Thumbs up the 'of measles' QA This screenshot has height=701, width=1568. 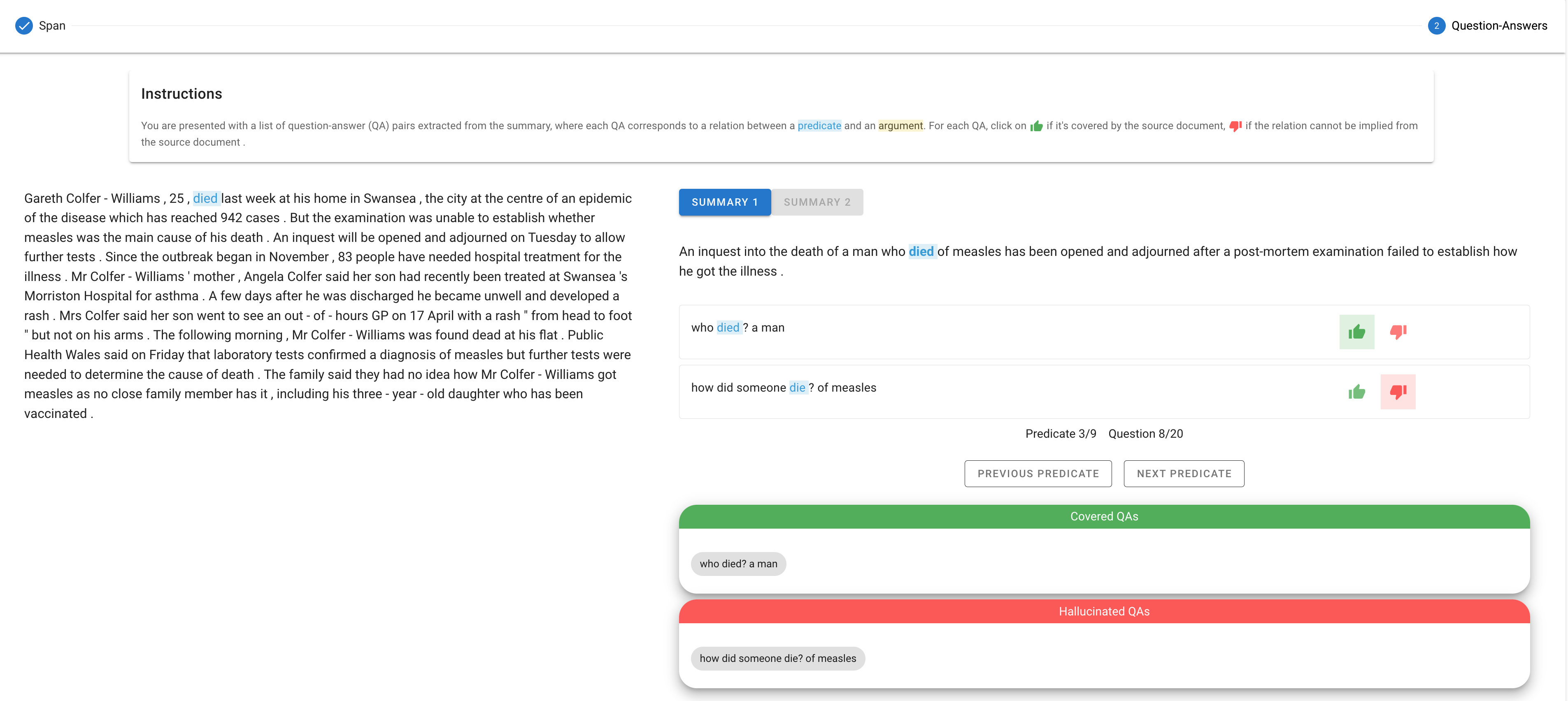[x=1356, y=392]
